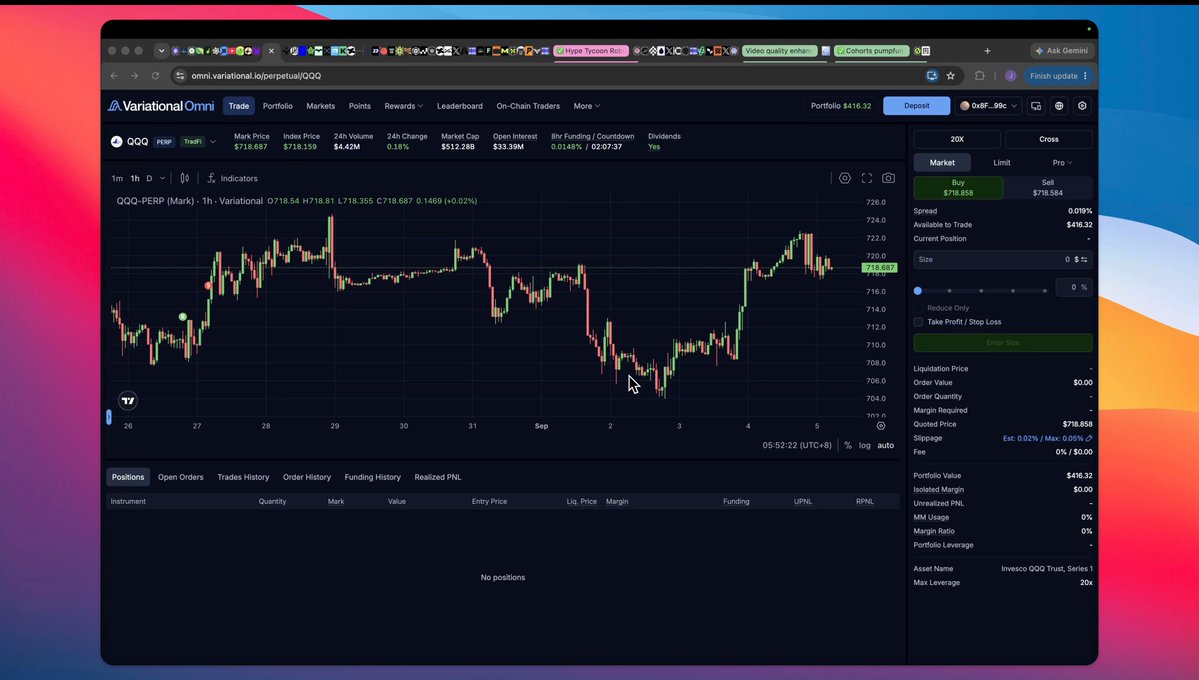This screenshot has height=680, width=1199.
Task: Select the Sell side at $718.584
Action: coord(1048,187)
